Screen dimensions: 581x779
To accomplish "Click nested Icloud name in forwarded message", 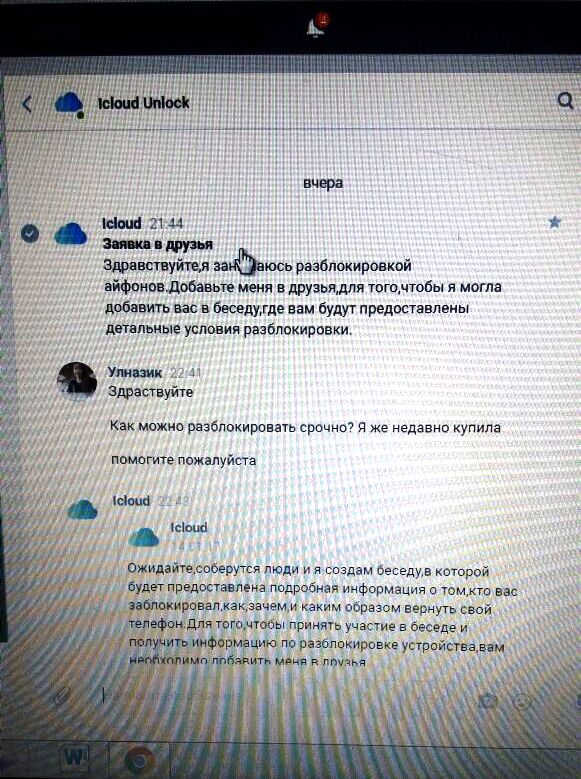I will click(x=189, y=527).
